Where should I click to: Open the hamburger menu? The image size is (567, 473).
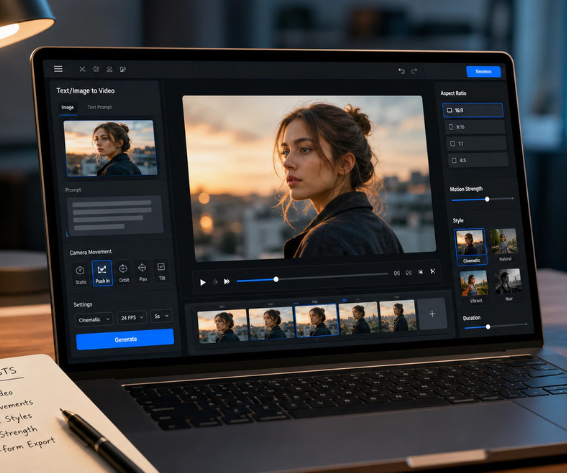(x=58, y=69)
